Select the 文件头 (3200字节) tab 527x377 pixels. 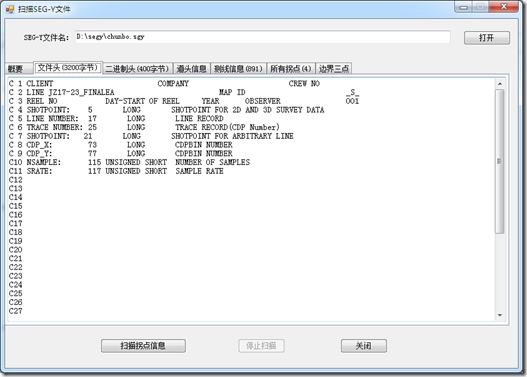point(68,68)
